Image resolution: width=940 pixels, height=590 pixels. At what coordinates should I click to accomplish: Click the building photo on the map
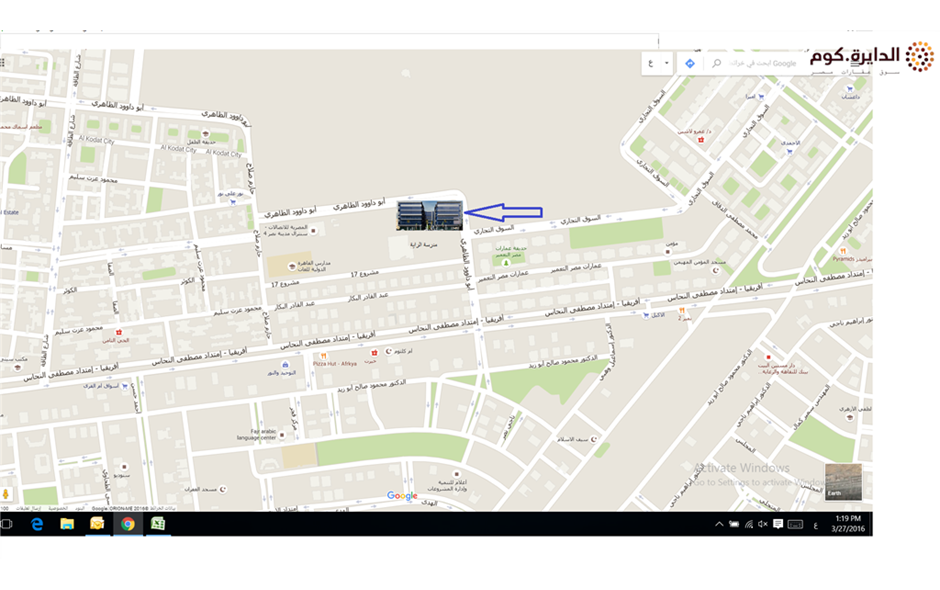430,215
